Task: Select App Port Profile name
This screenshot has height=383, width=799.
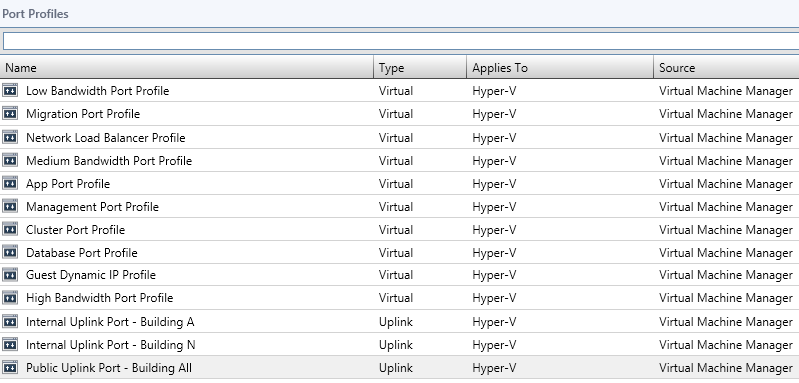Action: pos(68,183)
